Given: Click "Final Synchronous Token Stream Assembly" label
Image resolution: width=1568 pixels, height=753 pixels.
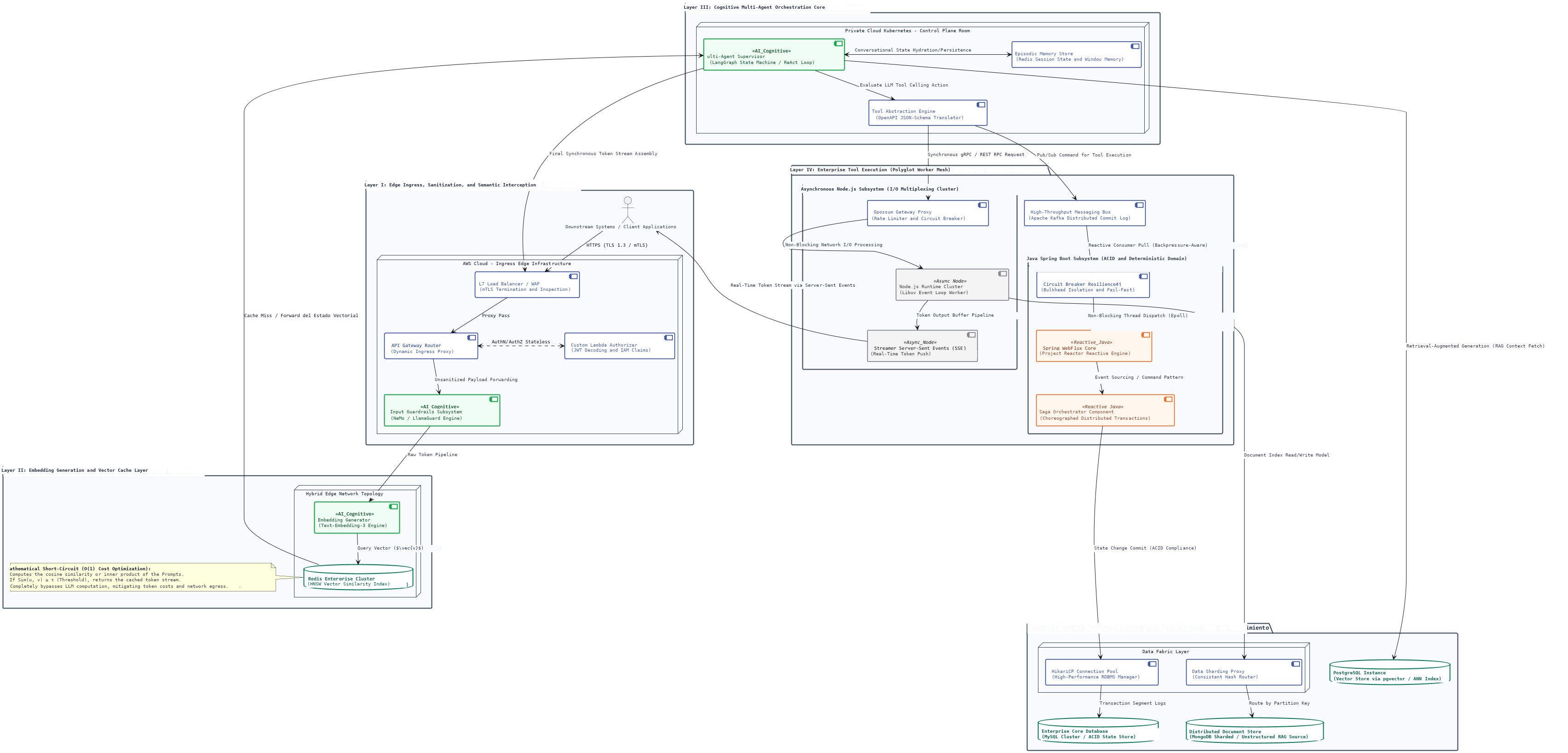Looking at the screenshot, I should (x=603, y=154).
